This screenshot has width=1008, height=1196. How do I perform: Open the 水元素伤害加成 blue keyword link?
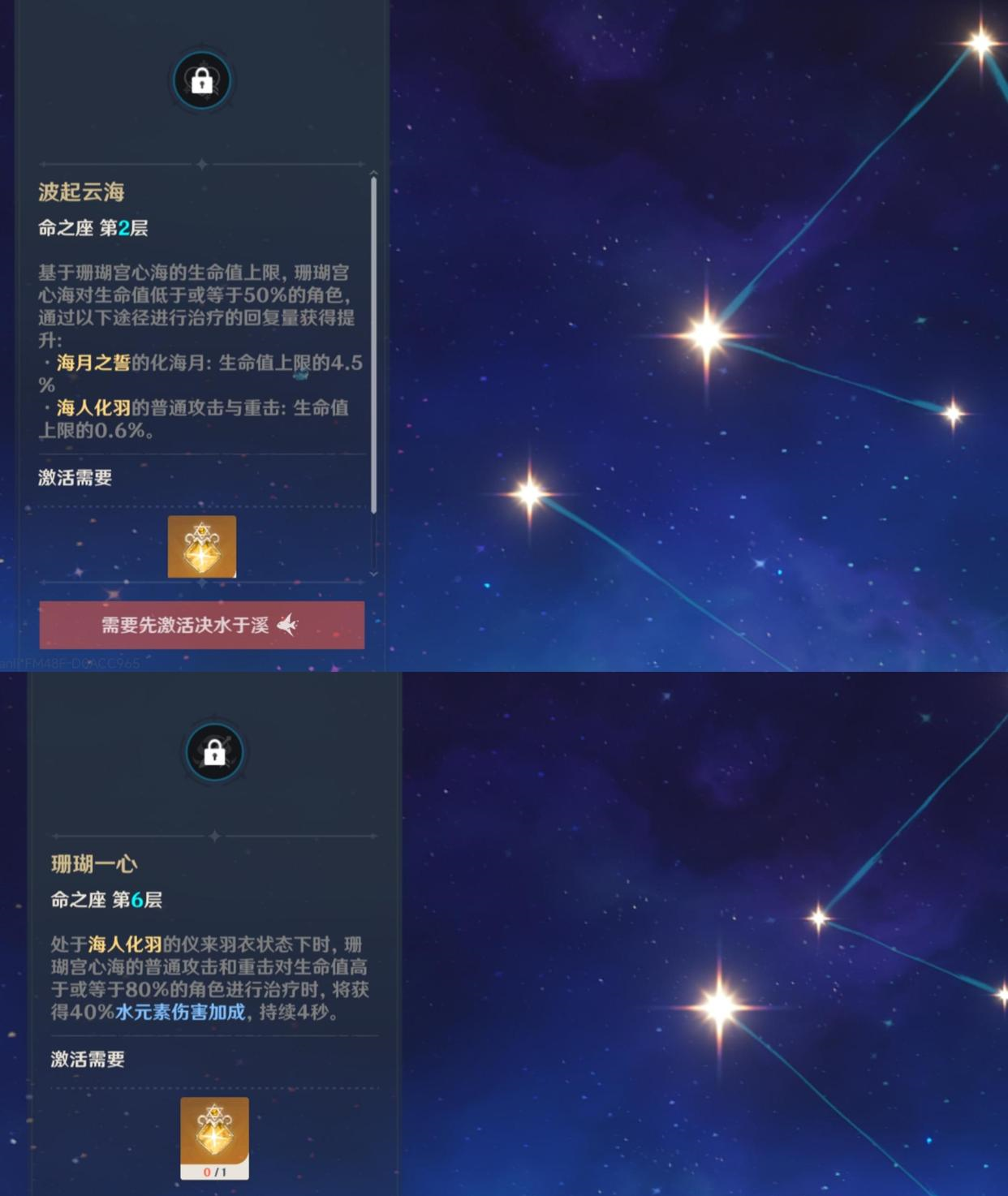[x=180, y=1012]
